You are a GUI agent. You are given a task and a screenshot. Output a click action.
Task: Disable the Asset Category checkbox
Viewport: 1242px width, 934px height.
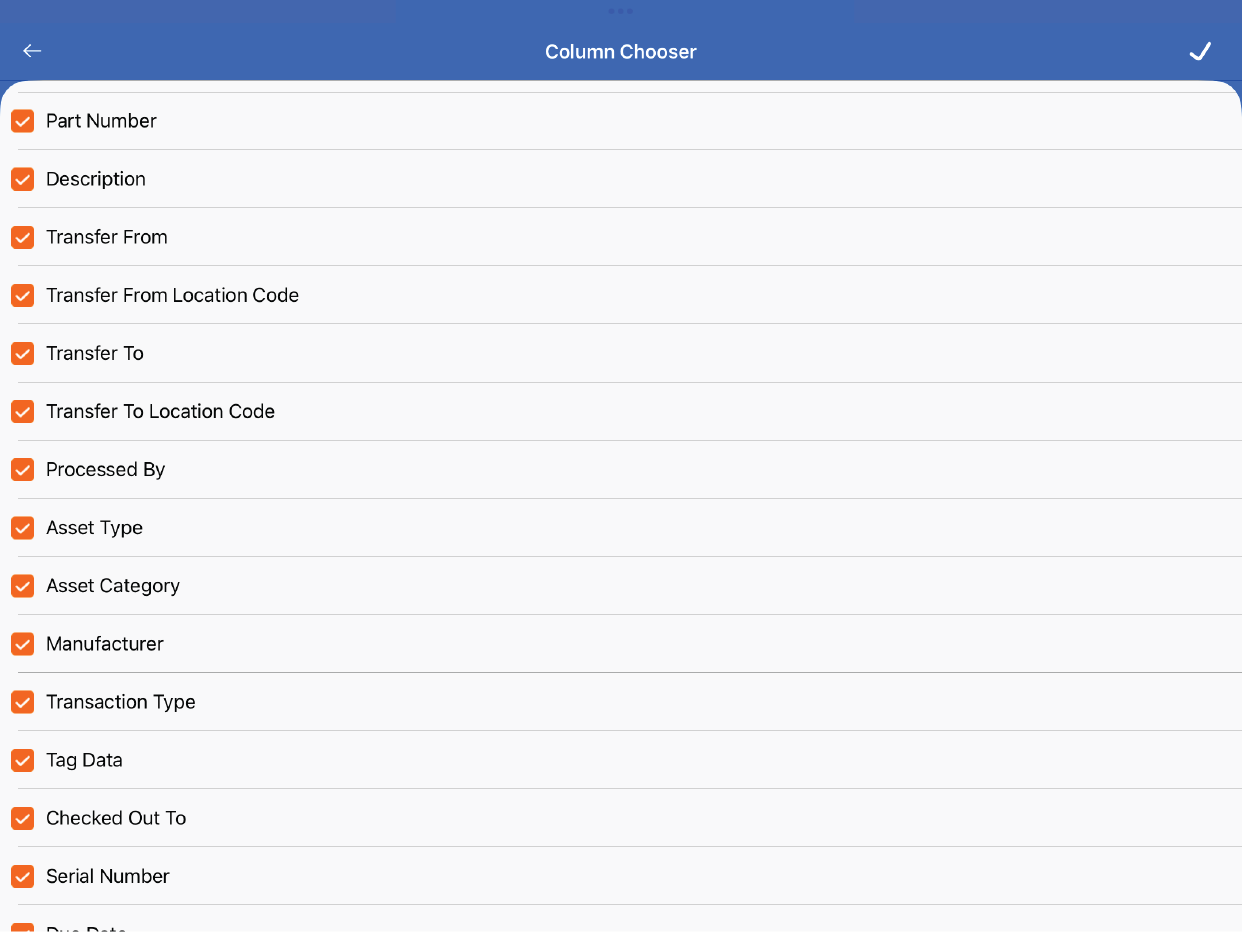coord(22,585)
